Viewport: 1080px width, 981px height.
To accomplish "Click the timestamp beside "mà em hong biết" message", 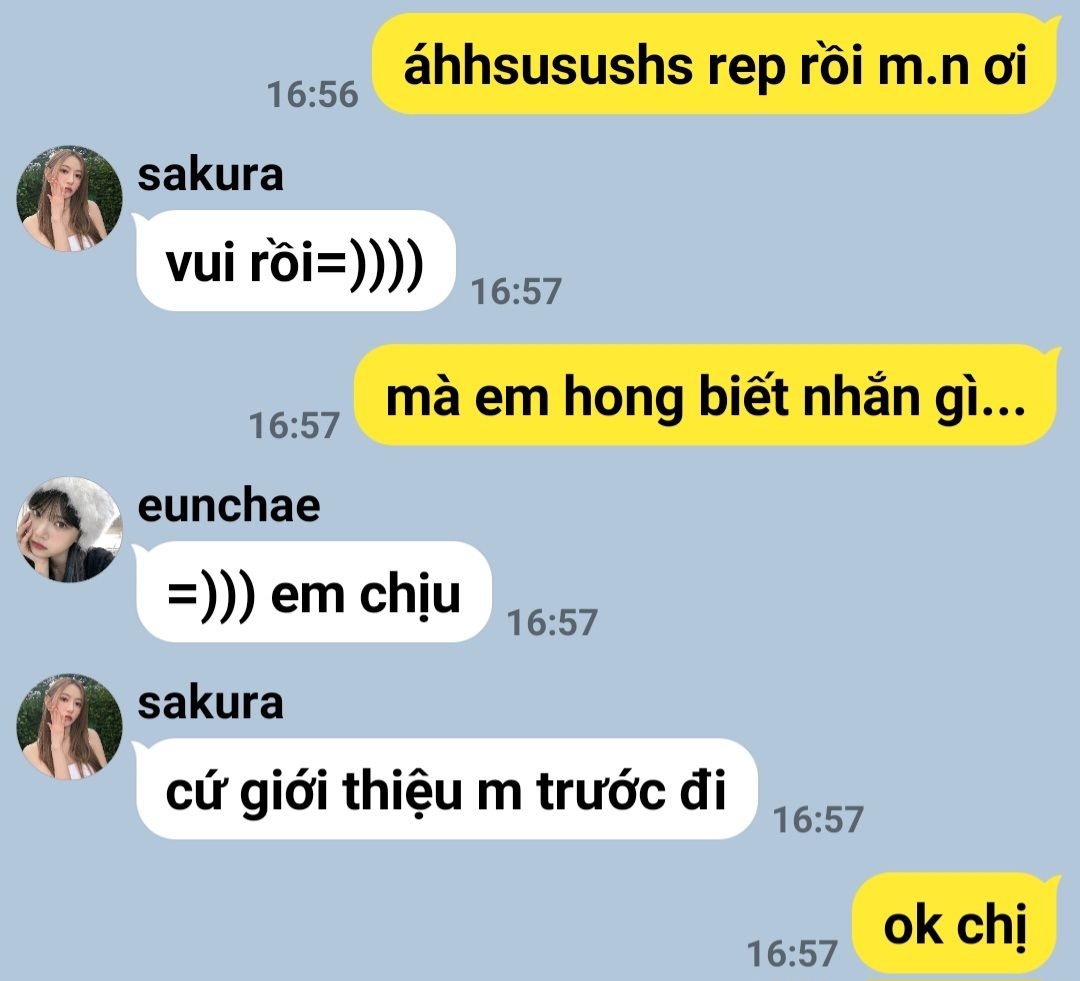I will click(x=294, y=425).
